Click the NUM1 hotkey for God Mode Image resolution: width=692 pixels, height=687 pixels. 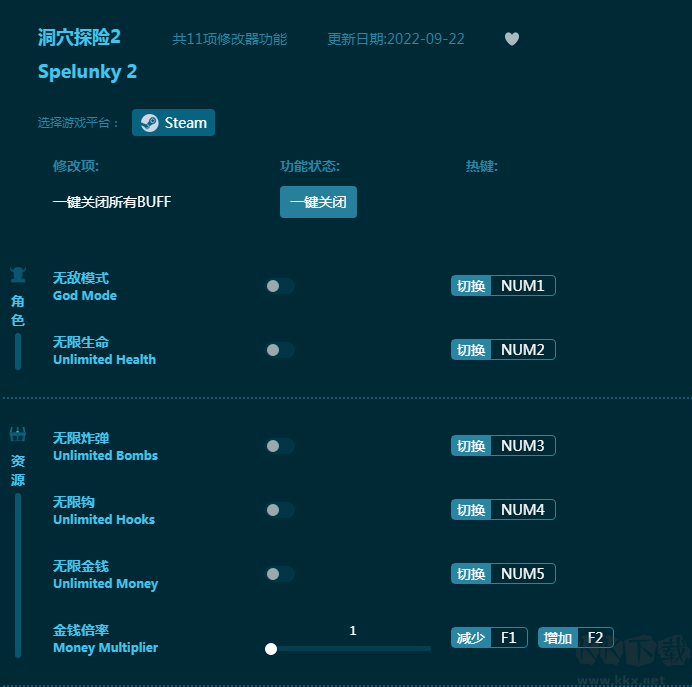503,285
